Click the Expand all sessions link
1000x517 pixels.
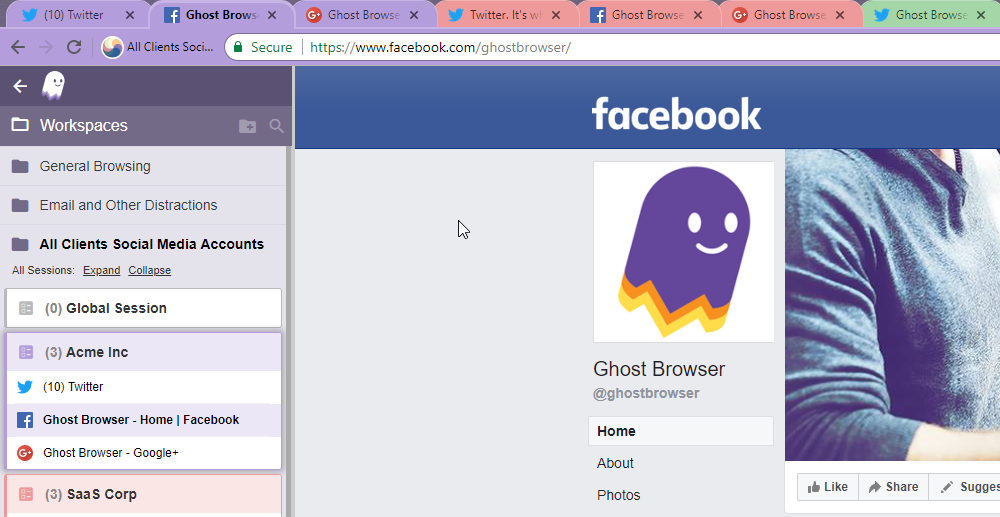tap(101, 270)
